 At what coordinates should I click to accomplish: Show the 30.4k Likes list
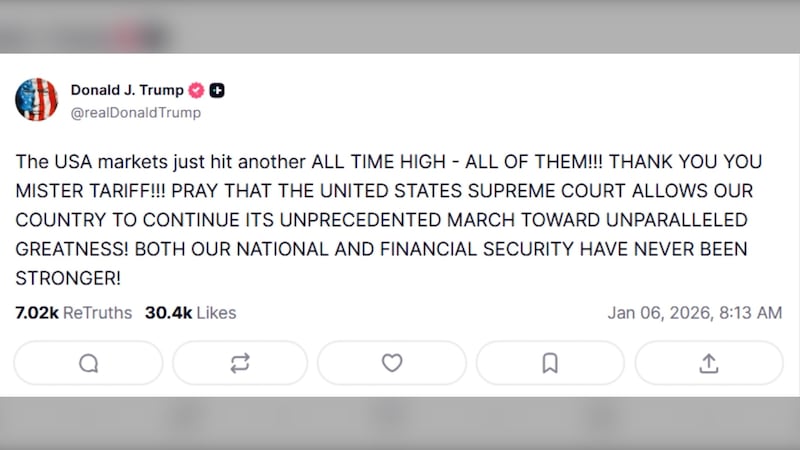(x=190, y=313)
